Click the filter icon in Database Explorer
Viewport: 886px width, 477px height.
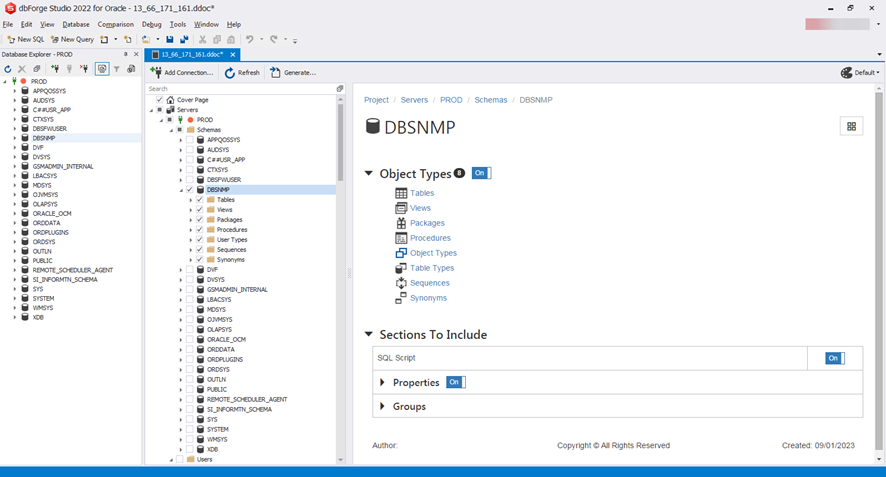point(116,69)
